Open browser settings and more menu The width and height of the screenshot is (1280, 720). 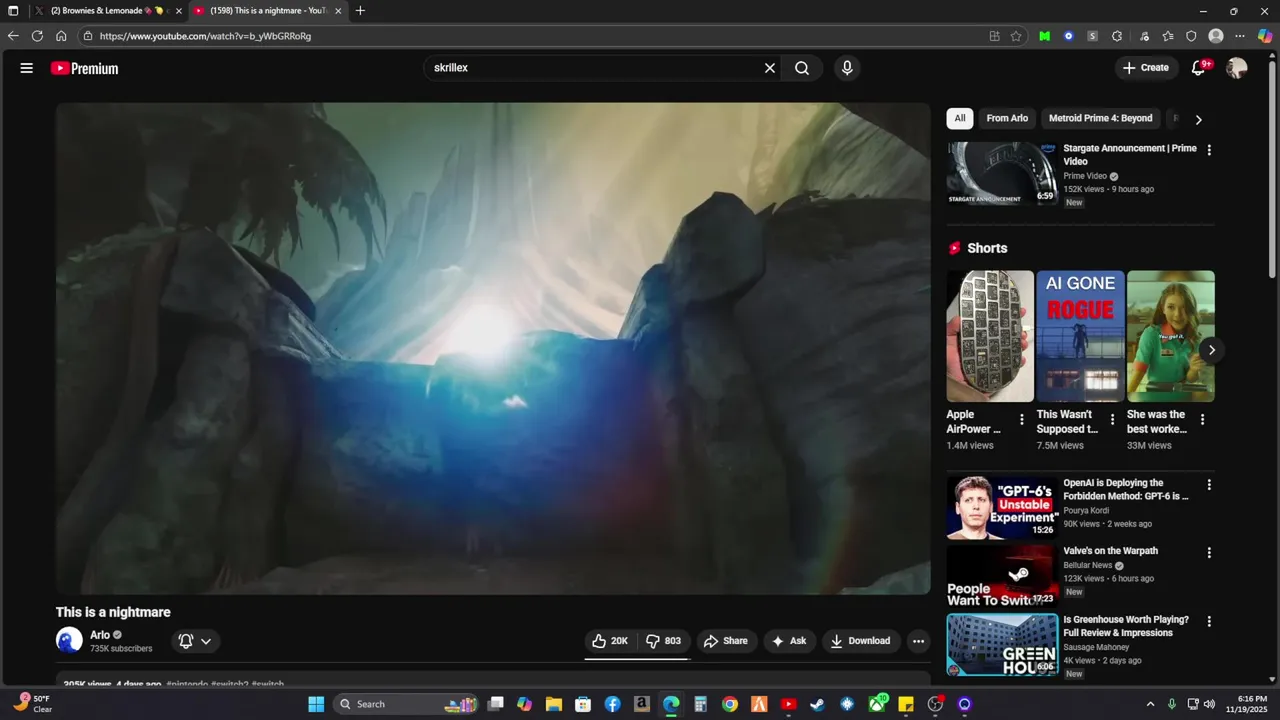[1240, 36]
